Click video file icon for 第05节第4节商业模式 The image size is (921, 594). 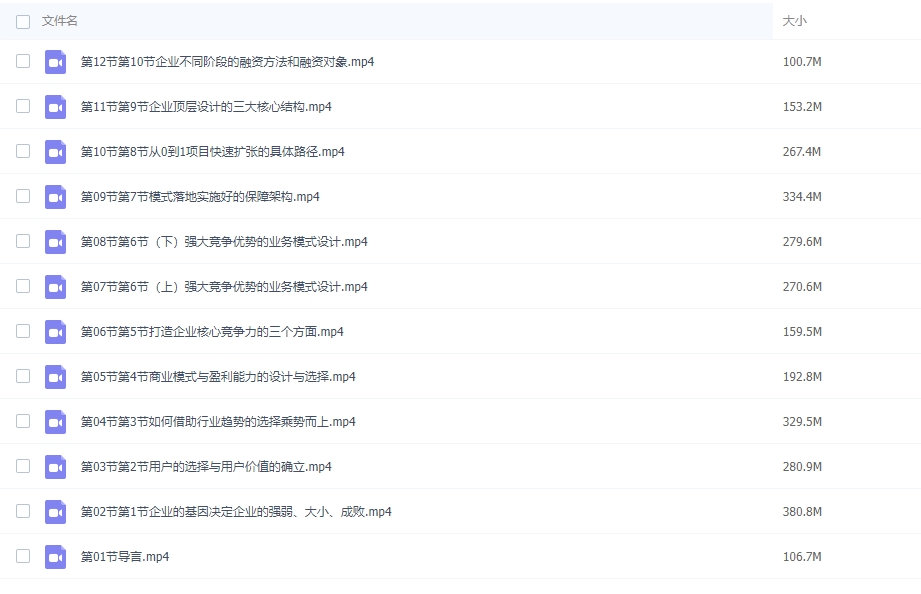tap(55, 377)
